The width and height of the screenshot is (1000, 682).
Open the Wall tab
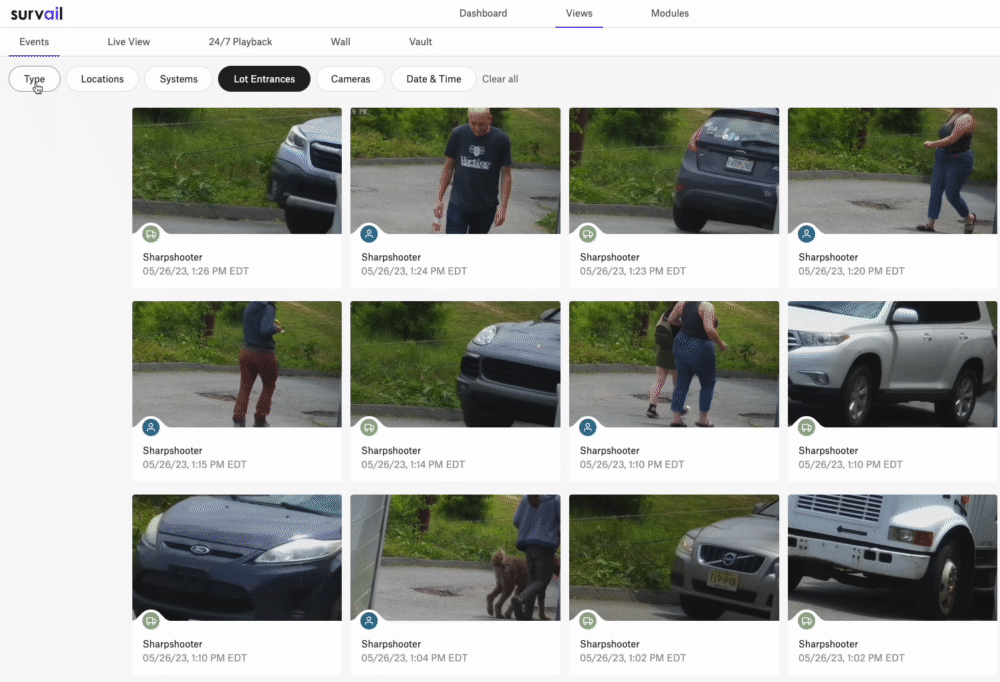341,42
